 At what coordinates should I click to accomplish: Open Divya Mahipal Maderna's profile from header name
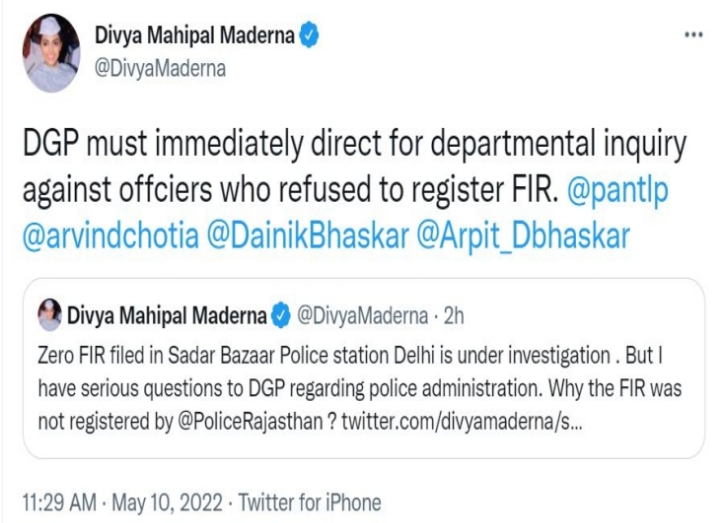[x=196, y=37]
